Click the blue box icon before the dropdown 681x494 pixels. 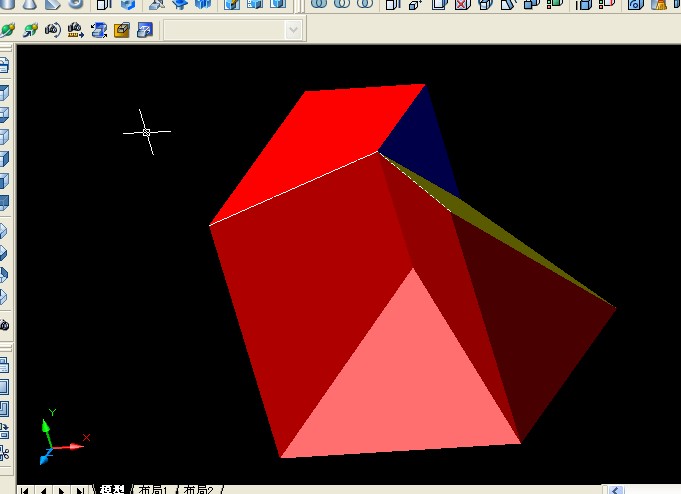point(145,30)
